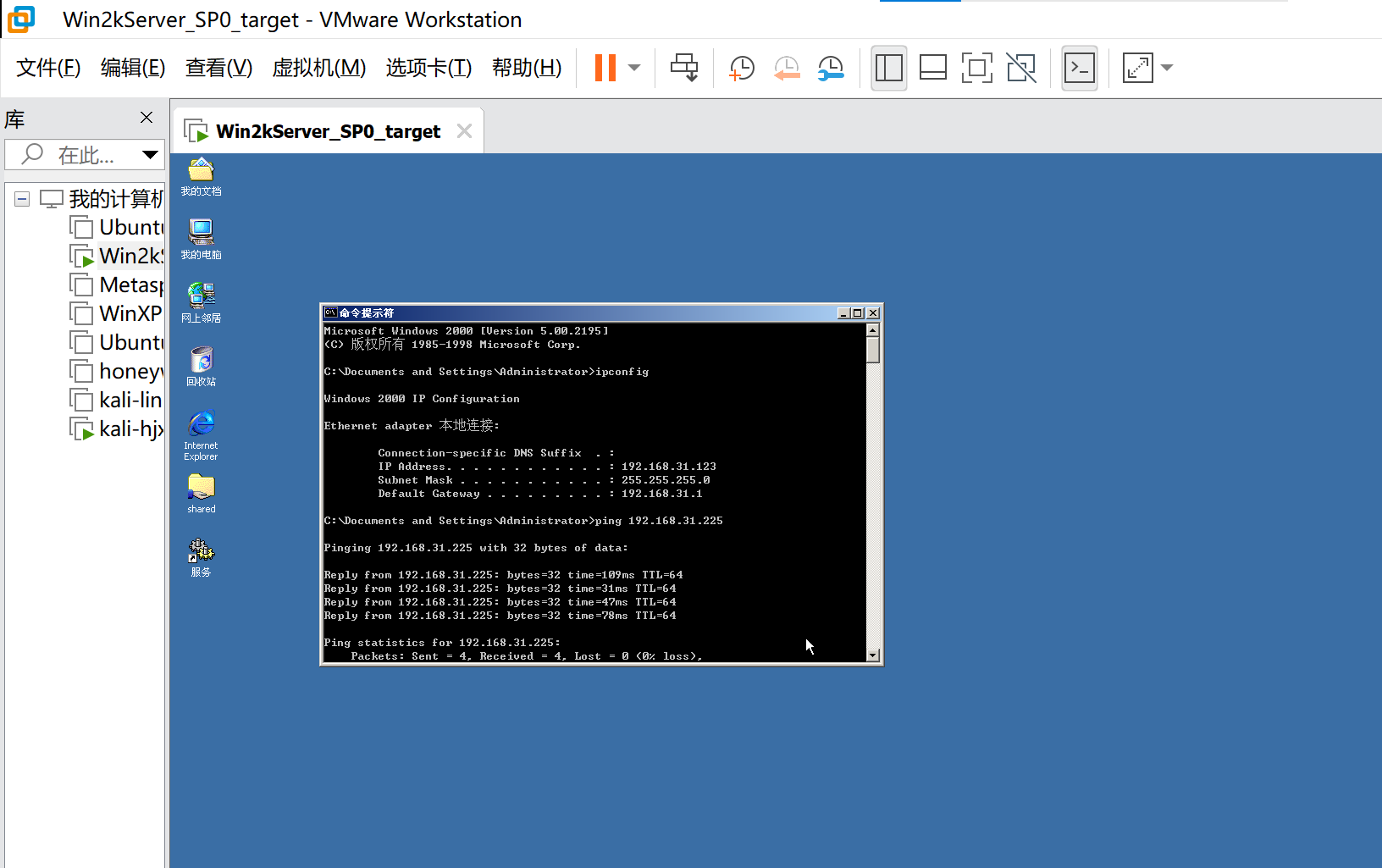1382x868 pixels.
Task: Open the library search filter dropdown
Action: point(150,154)
